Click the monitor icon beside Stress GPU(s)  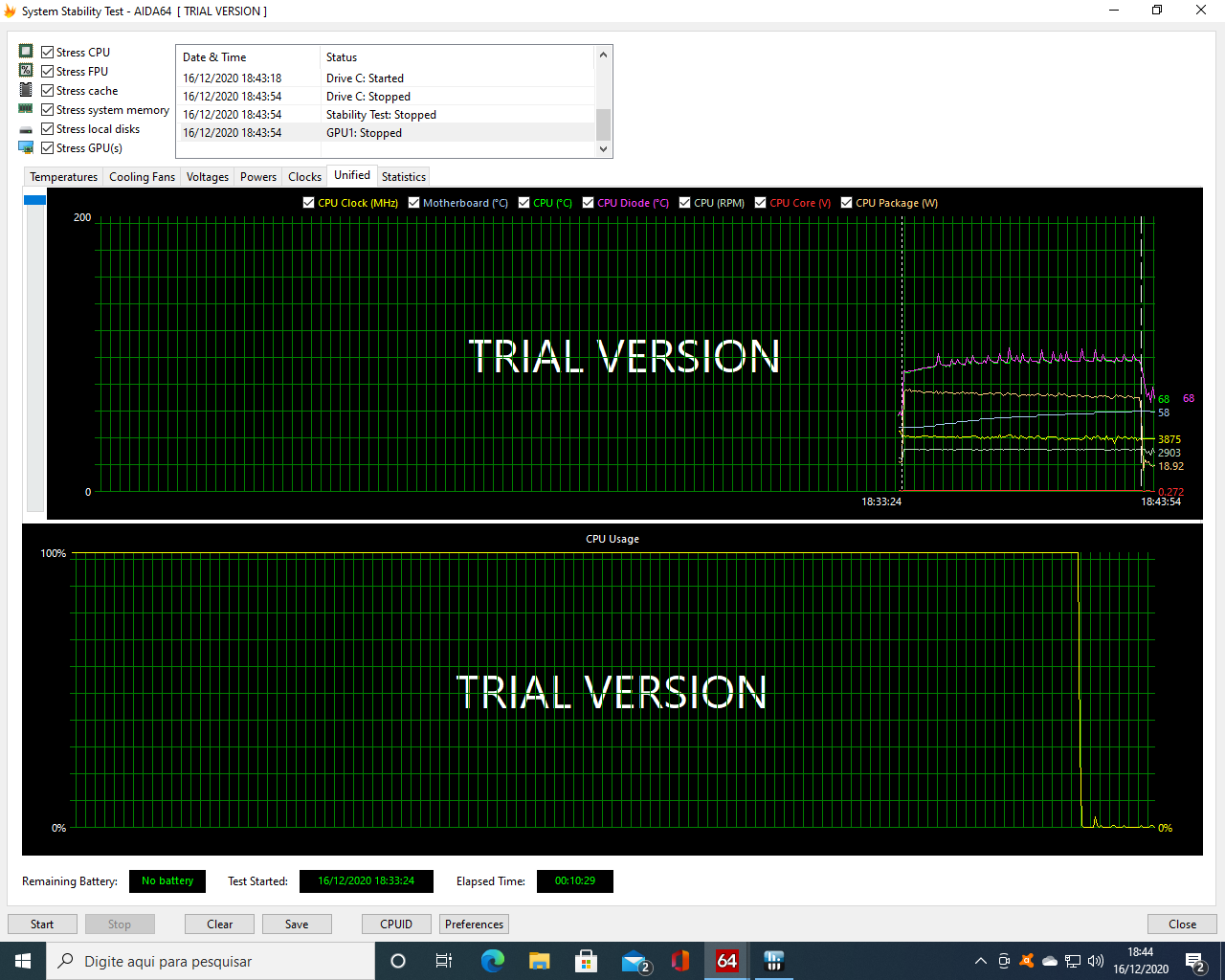click(26, 147)
